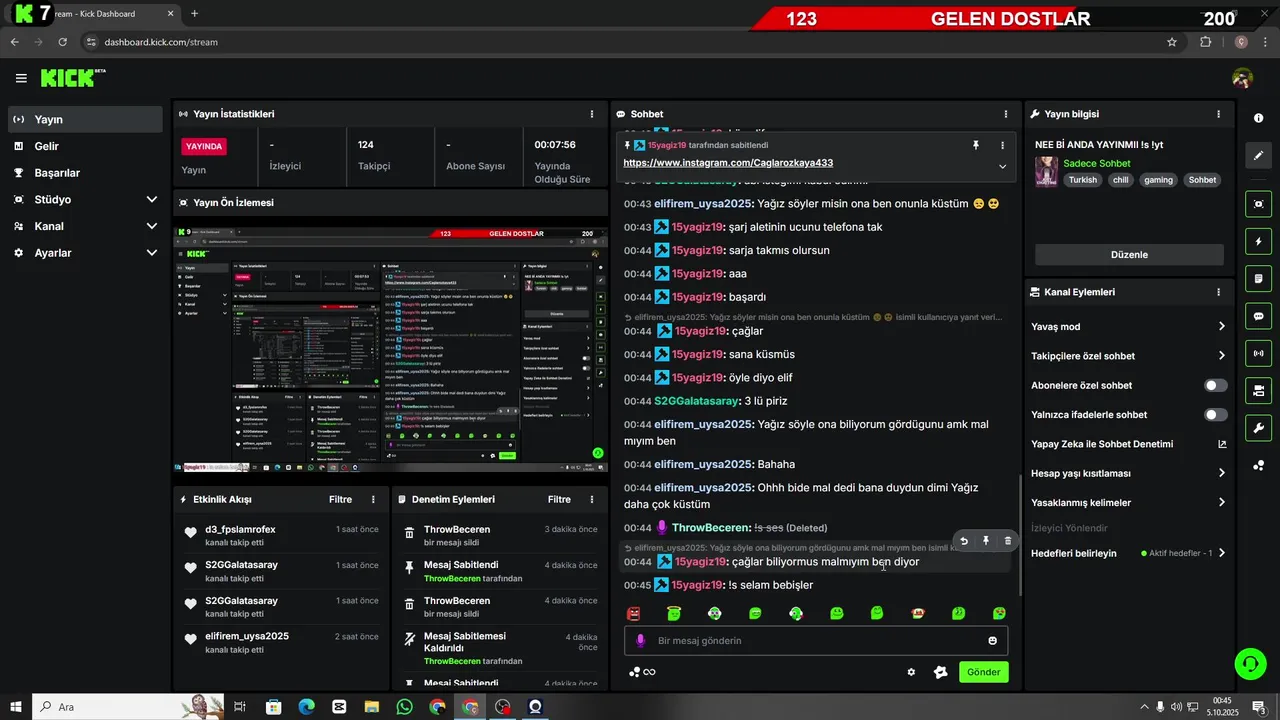Click Filtre in Denetim Eylemleri panel

(559, 499)
